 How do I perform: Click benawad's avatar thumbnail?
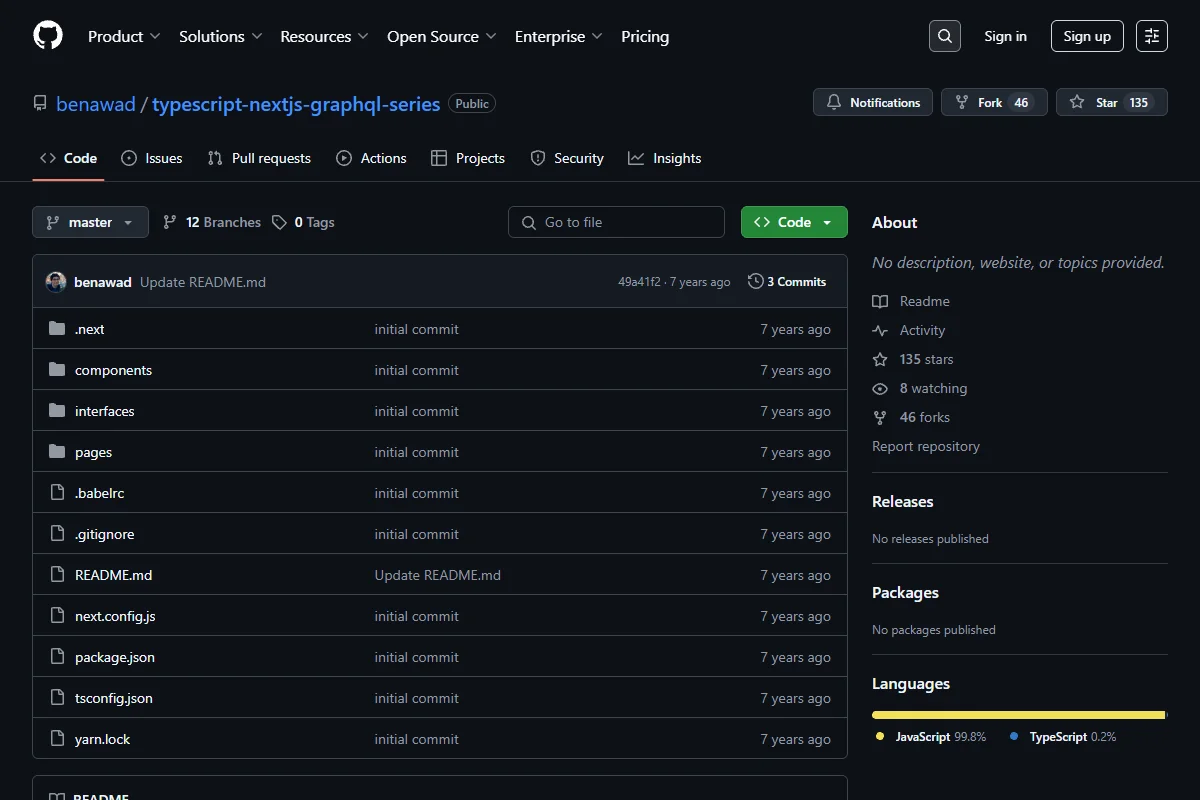tap(56, 282)
